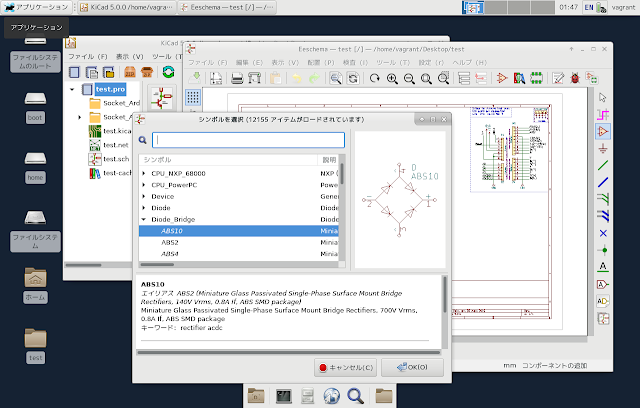Open the boot drive desktop icon

click(35, 108)
